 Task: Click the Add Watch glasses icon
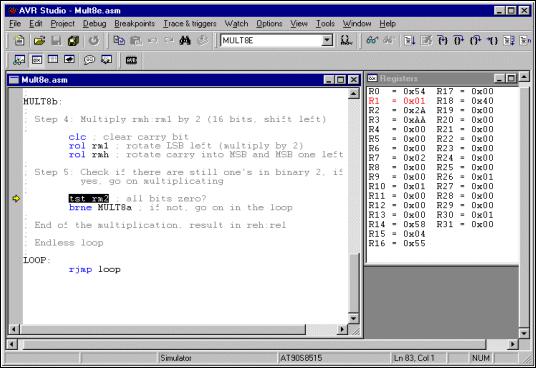pos(372,41)
